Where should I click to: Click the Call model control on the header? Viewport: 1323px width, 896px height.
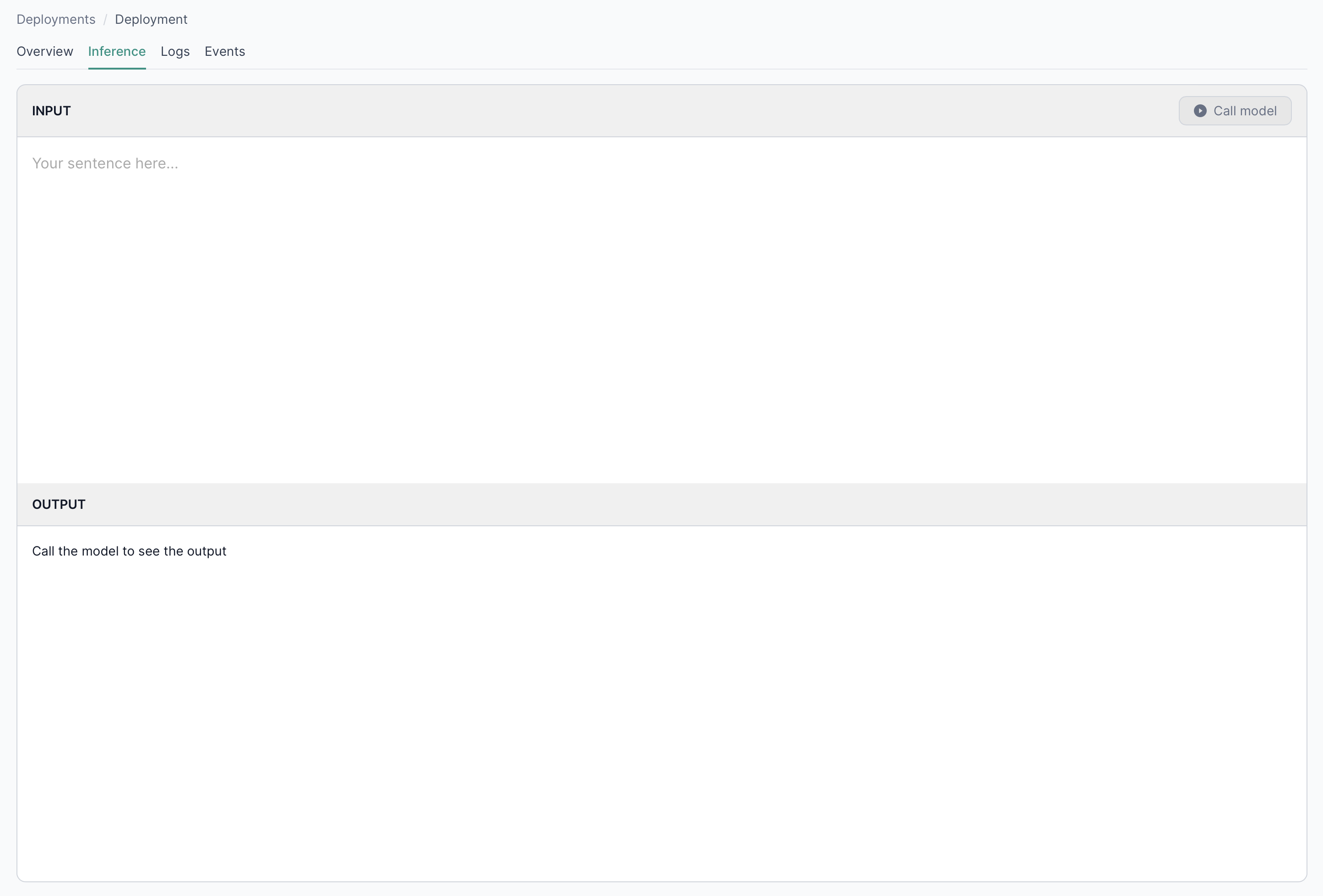point(1234,111)
